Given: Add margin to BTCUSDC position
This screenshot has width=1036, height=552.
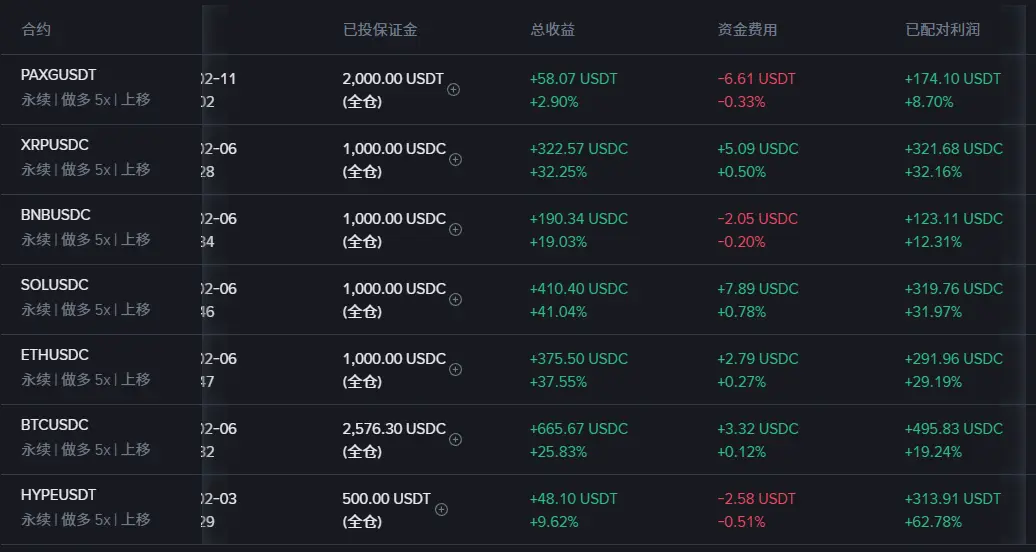Looking at the screenshot, I should pos(455,439).
